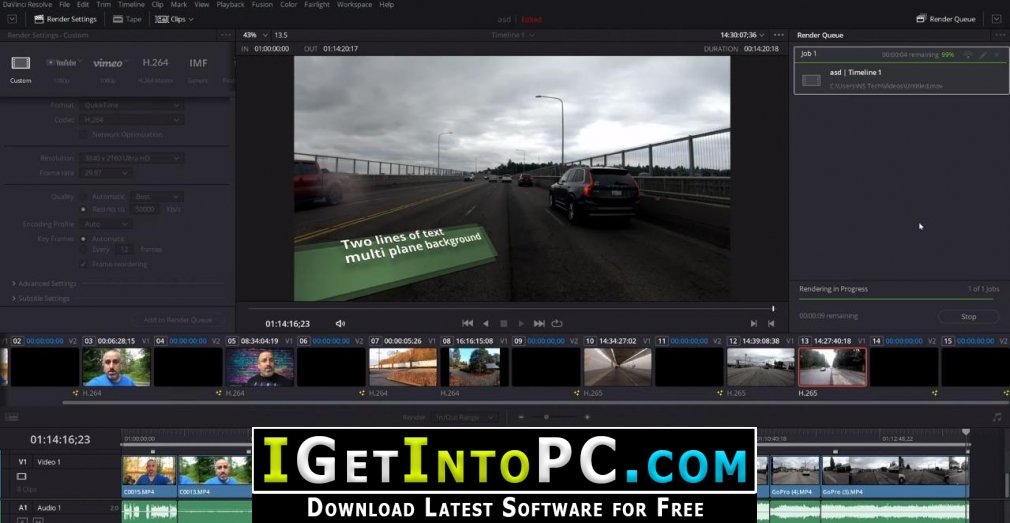The height and width of the screenshot is (523, 1010).
Task: Open the quality Best dropdown
Action: (x=157, y=196)
